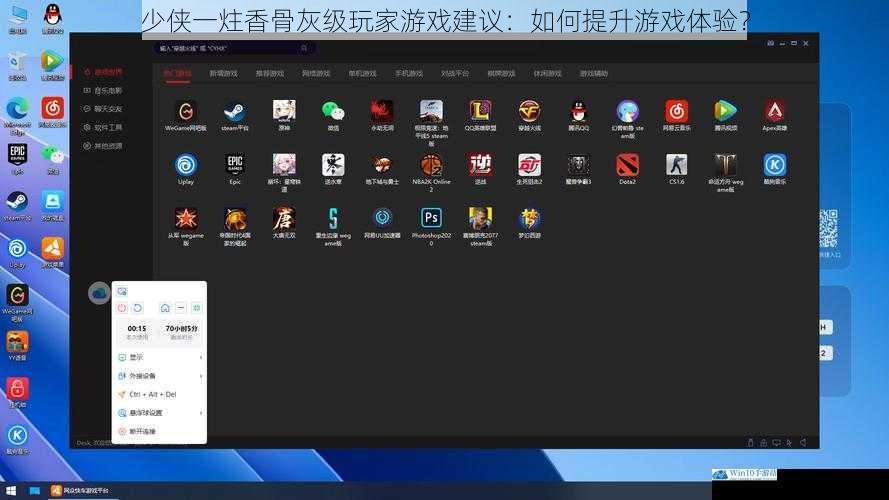889x500 pixels.
Task: Open the NetEase UU accelerator icon
Action: tap(382, 218)
